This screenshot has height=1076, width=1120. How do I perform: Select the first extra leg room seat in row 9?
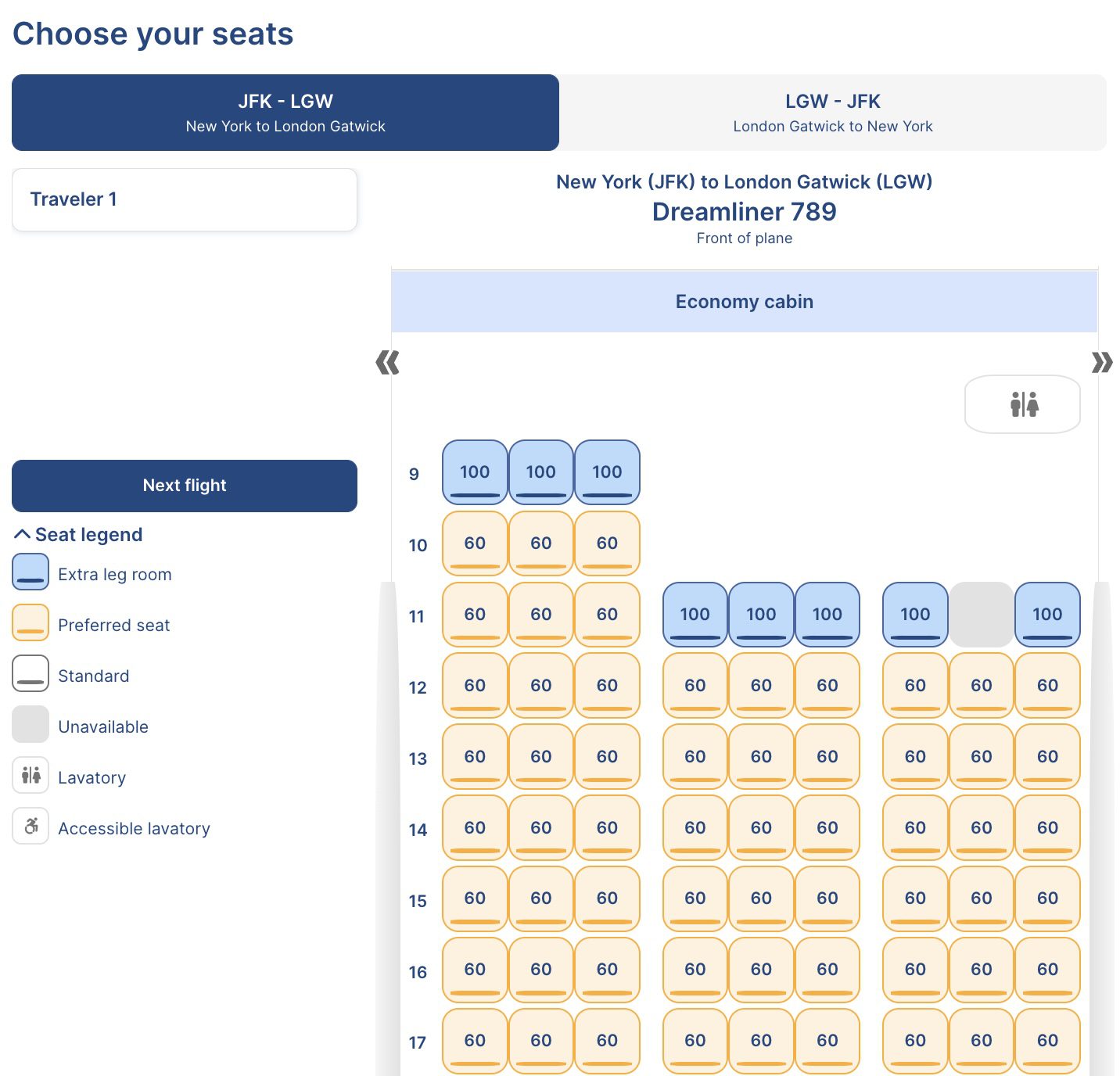[474, 472]
